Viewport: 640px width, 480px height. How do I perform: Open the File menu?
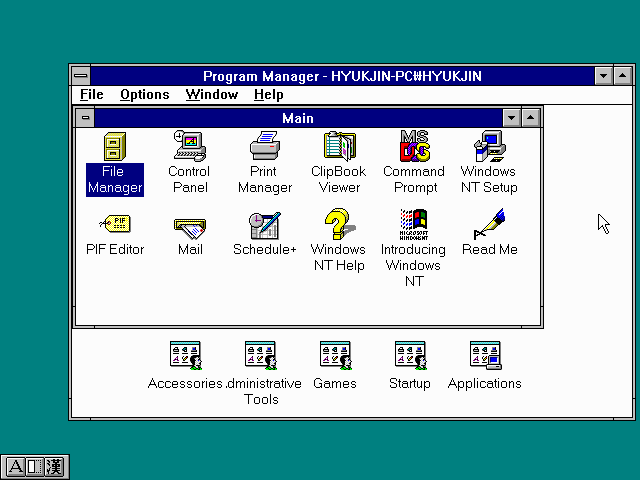click(91, 95)
